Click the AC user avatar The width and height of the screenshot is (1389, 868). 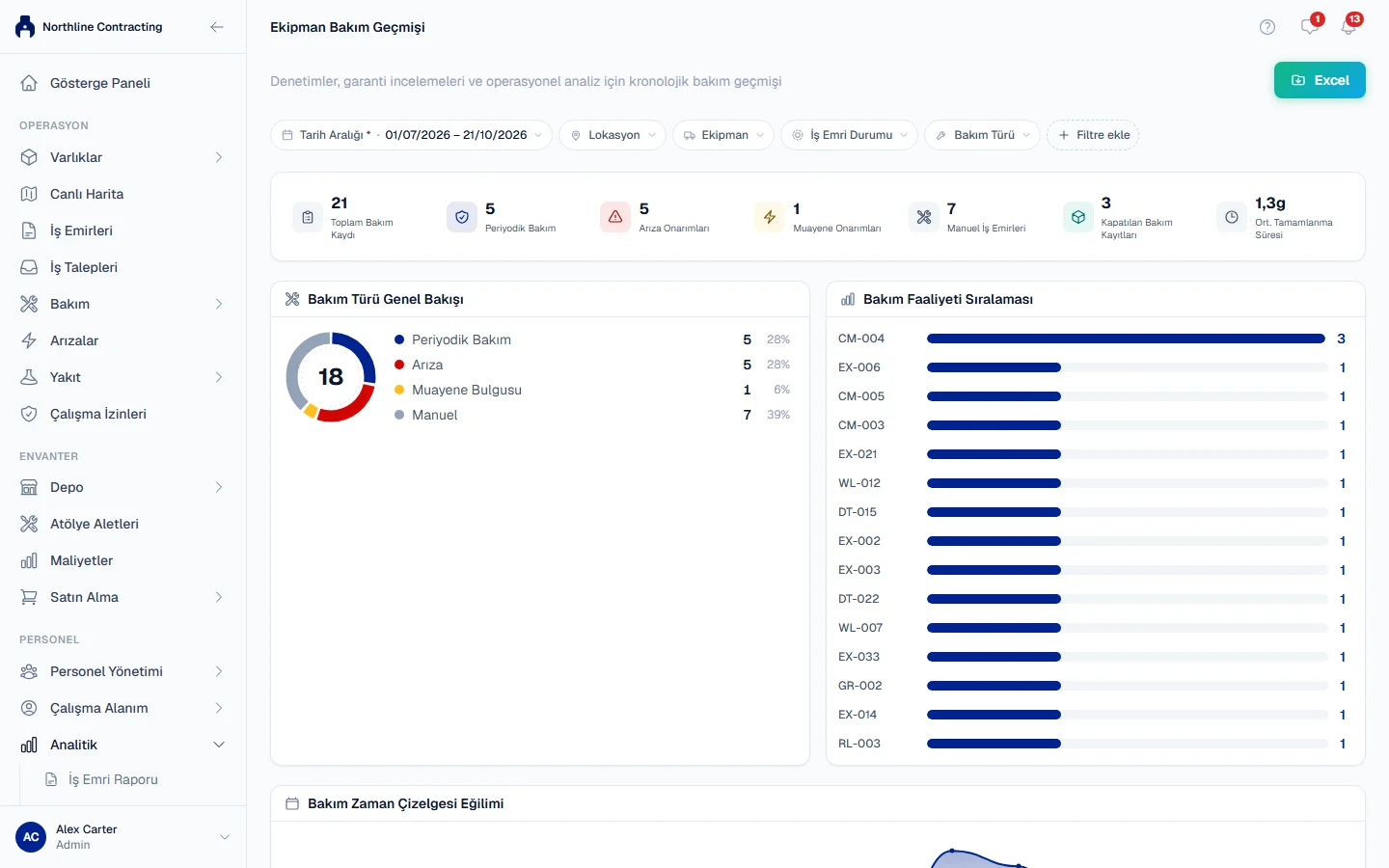(31, 837)
